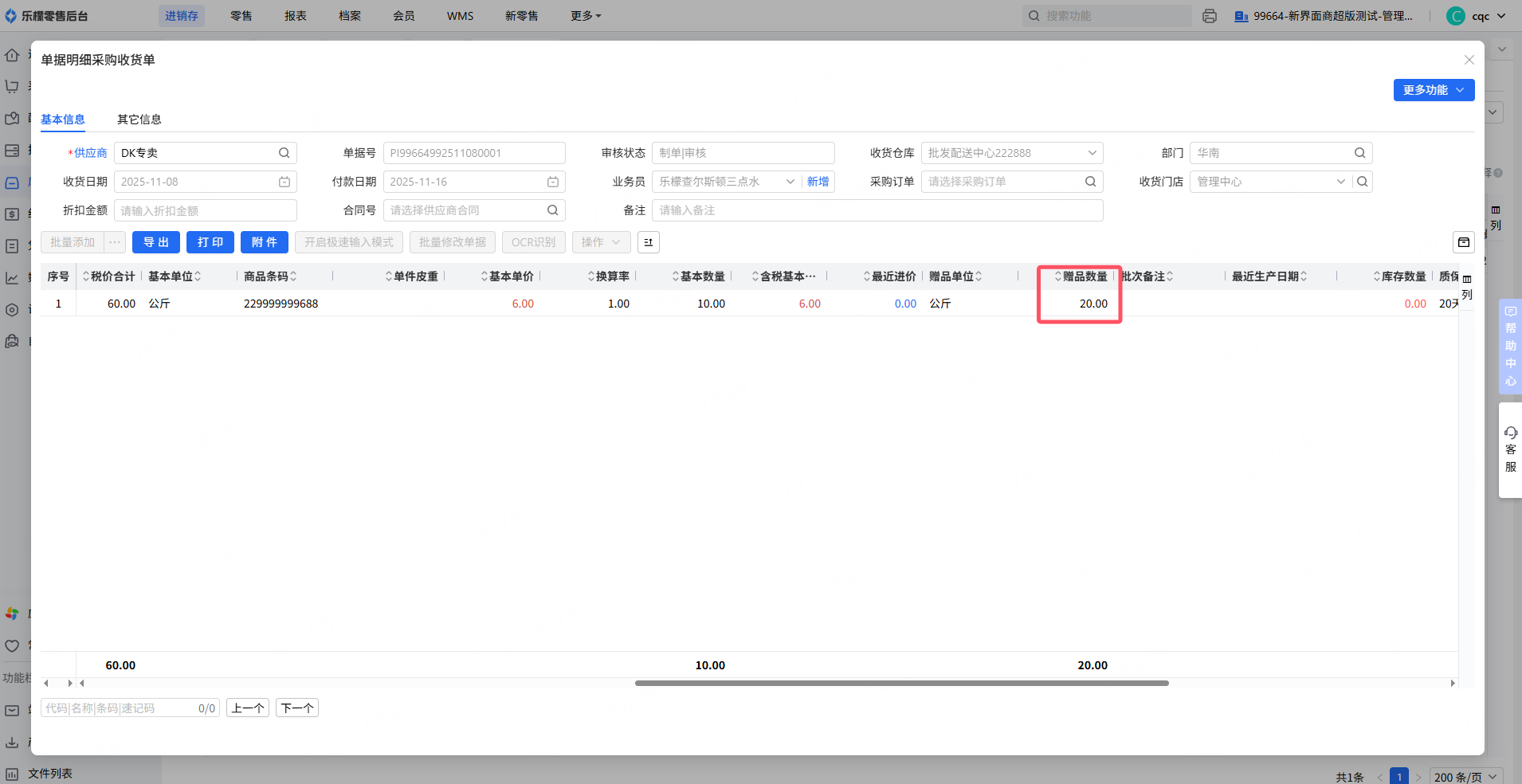Expand the 收货仓库 dropdown
The height and width of the screenshot is (784, 1522).
tap(1092, 153)
